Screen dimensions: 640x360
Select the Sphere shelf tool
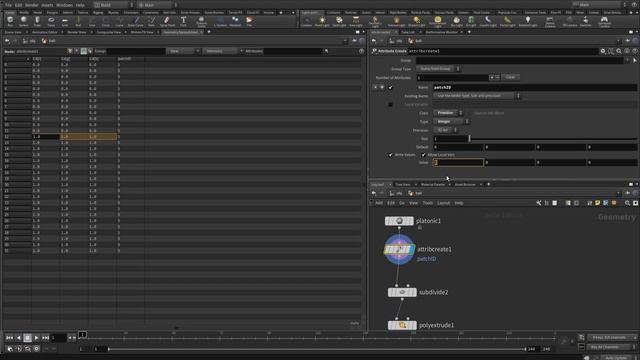[24, 21]
